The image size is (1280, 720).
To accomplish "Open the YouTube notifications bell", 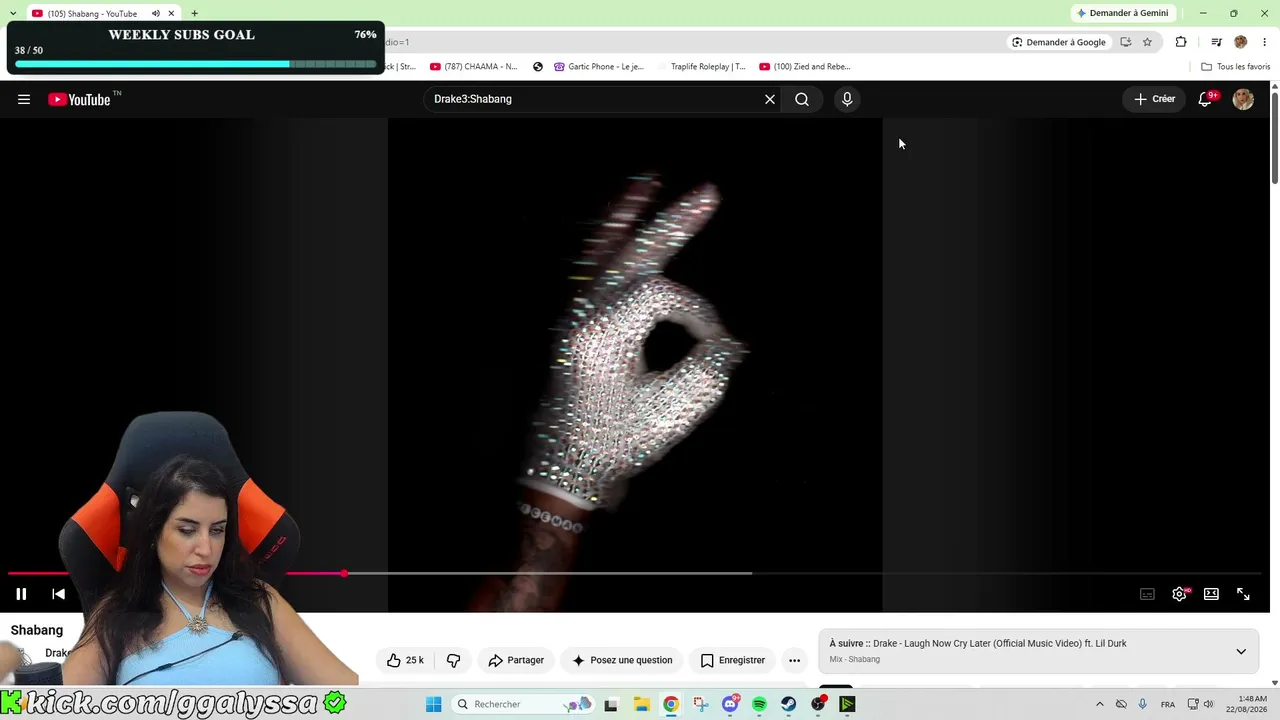I will point(1206,99).
